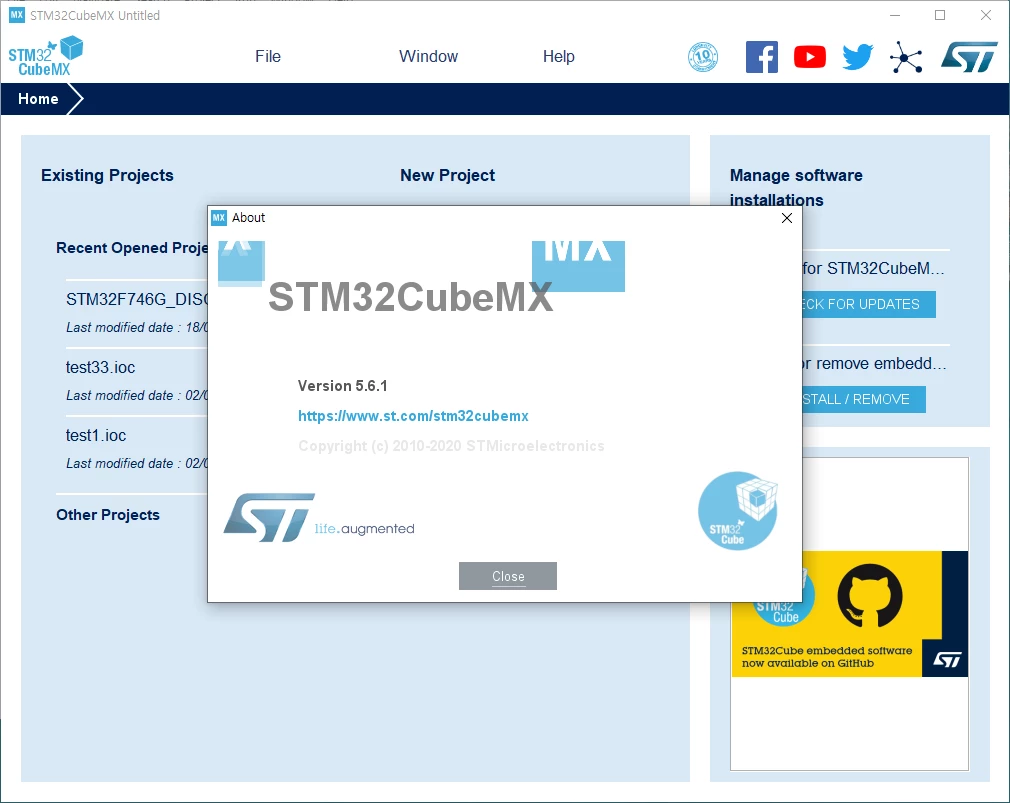1010x803 pixels.
Task: Open the st.com/stm32cubemx link
Action: click(413, 416)
